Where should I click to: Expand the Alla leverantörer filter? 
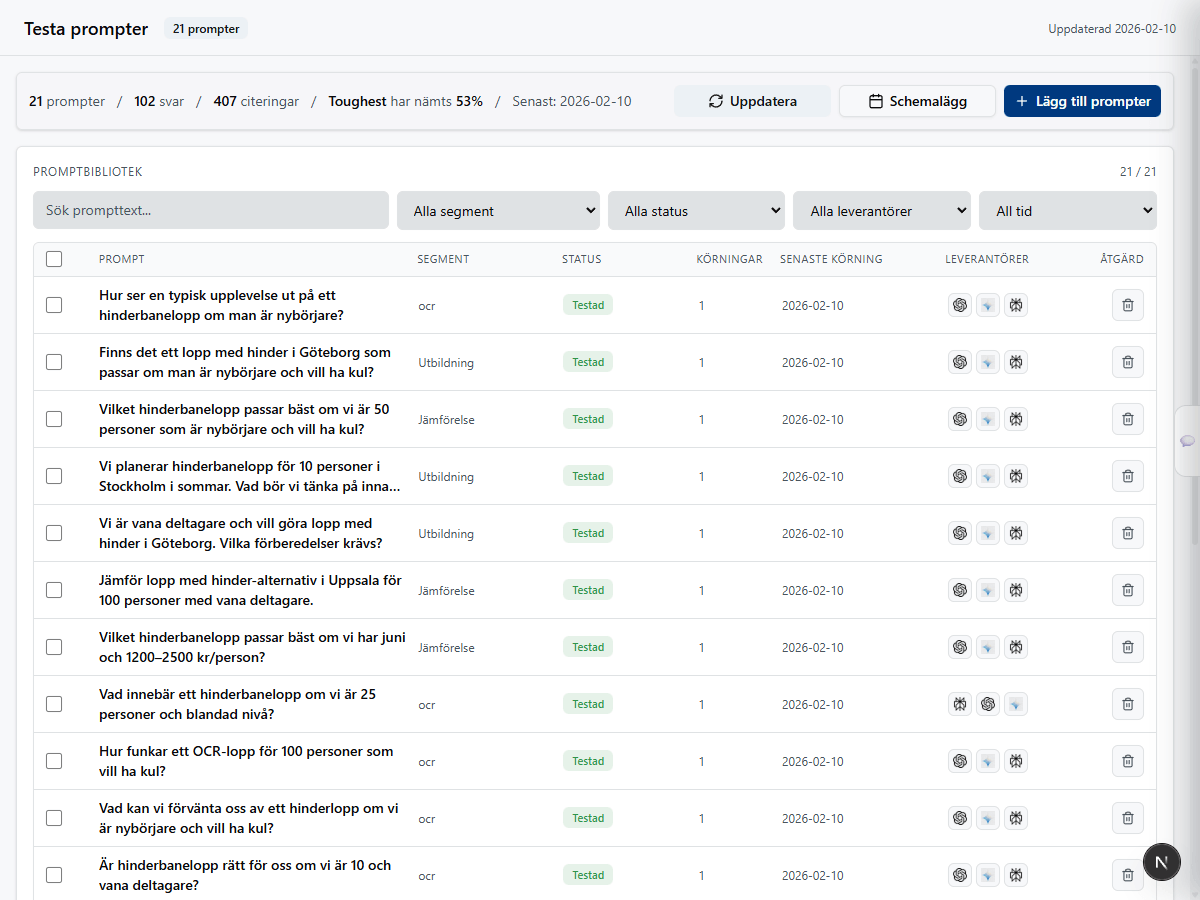click(881, 210)
